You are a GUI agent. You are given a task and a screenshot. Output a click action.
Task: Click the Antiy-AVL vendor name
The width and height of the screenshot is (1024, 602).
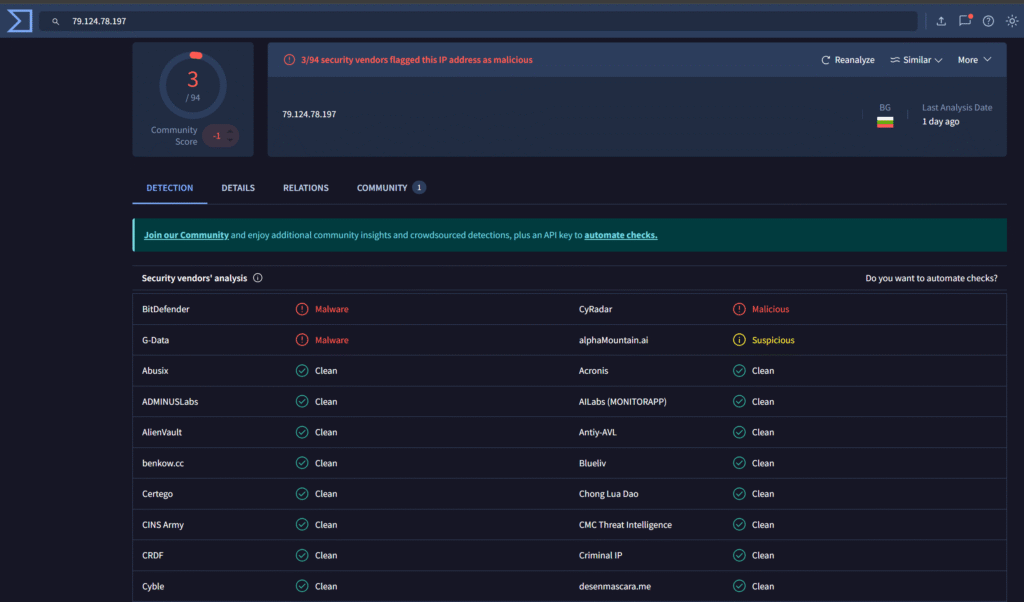[598, 432]
